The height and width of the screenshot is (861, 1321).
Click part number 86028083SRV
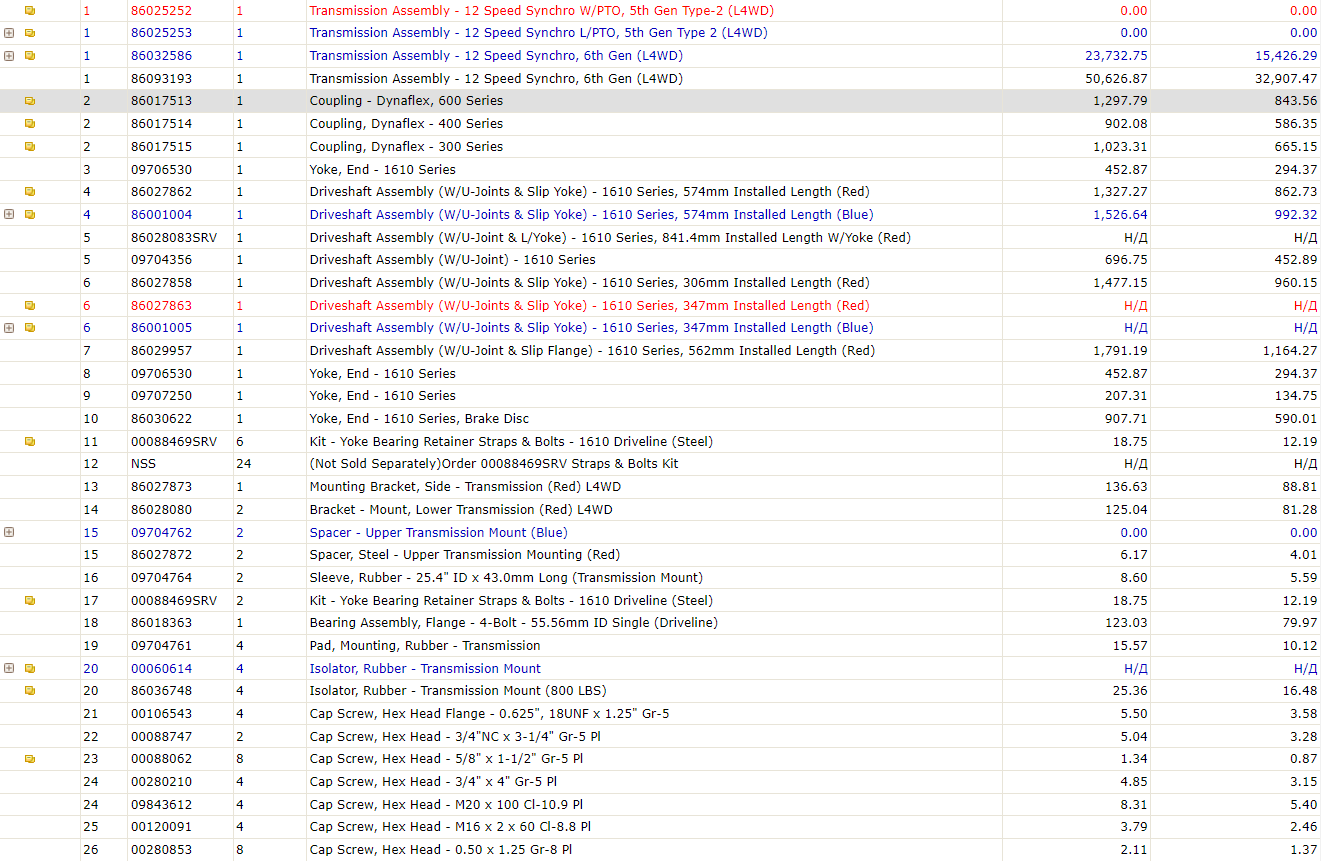tap(173, 237)
